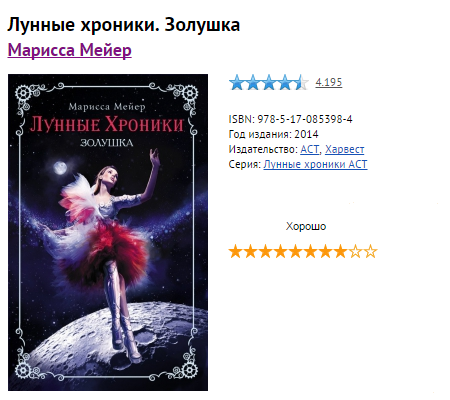Click the half-filled fifth blue star

pyautogui.click(x=301, y=82)
